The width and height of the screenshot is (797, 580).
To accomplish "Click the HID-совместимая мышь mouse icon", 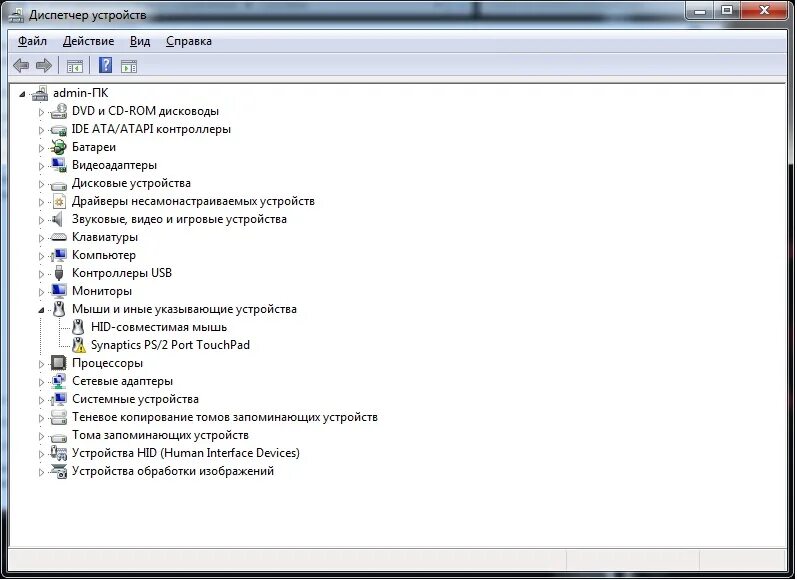I will point(78,327).
